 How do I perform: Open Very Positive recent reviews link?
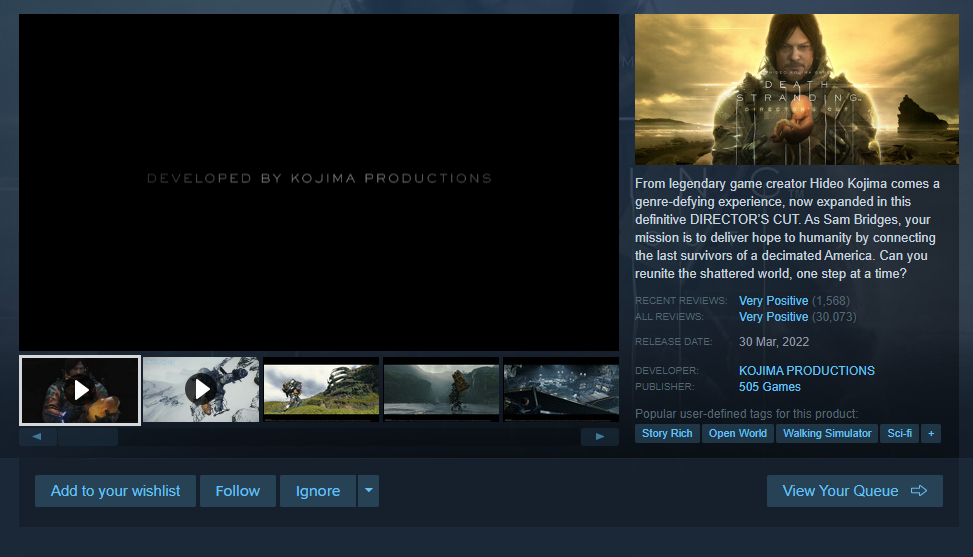773,301
